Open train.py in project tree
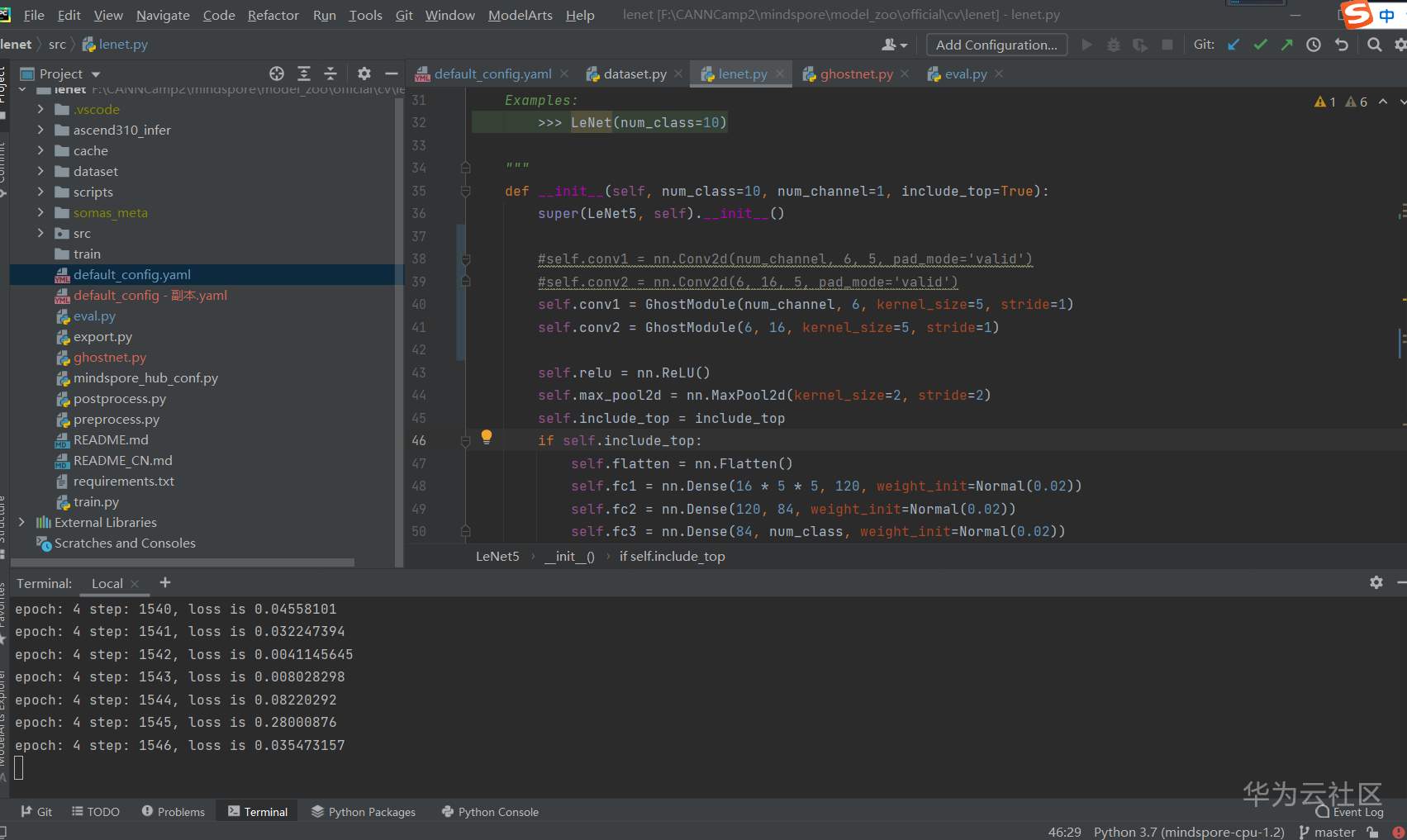Screen dimensions: 1407x840 tap(96, 501)
